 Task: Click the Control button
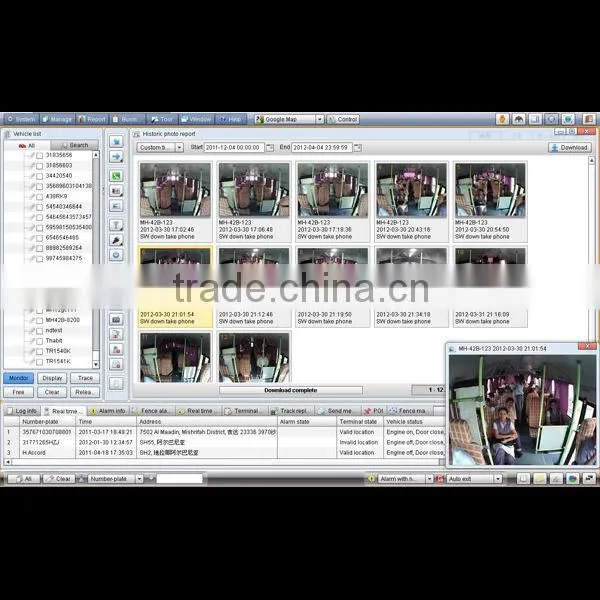343,119
